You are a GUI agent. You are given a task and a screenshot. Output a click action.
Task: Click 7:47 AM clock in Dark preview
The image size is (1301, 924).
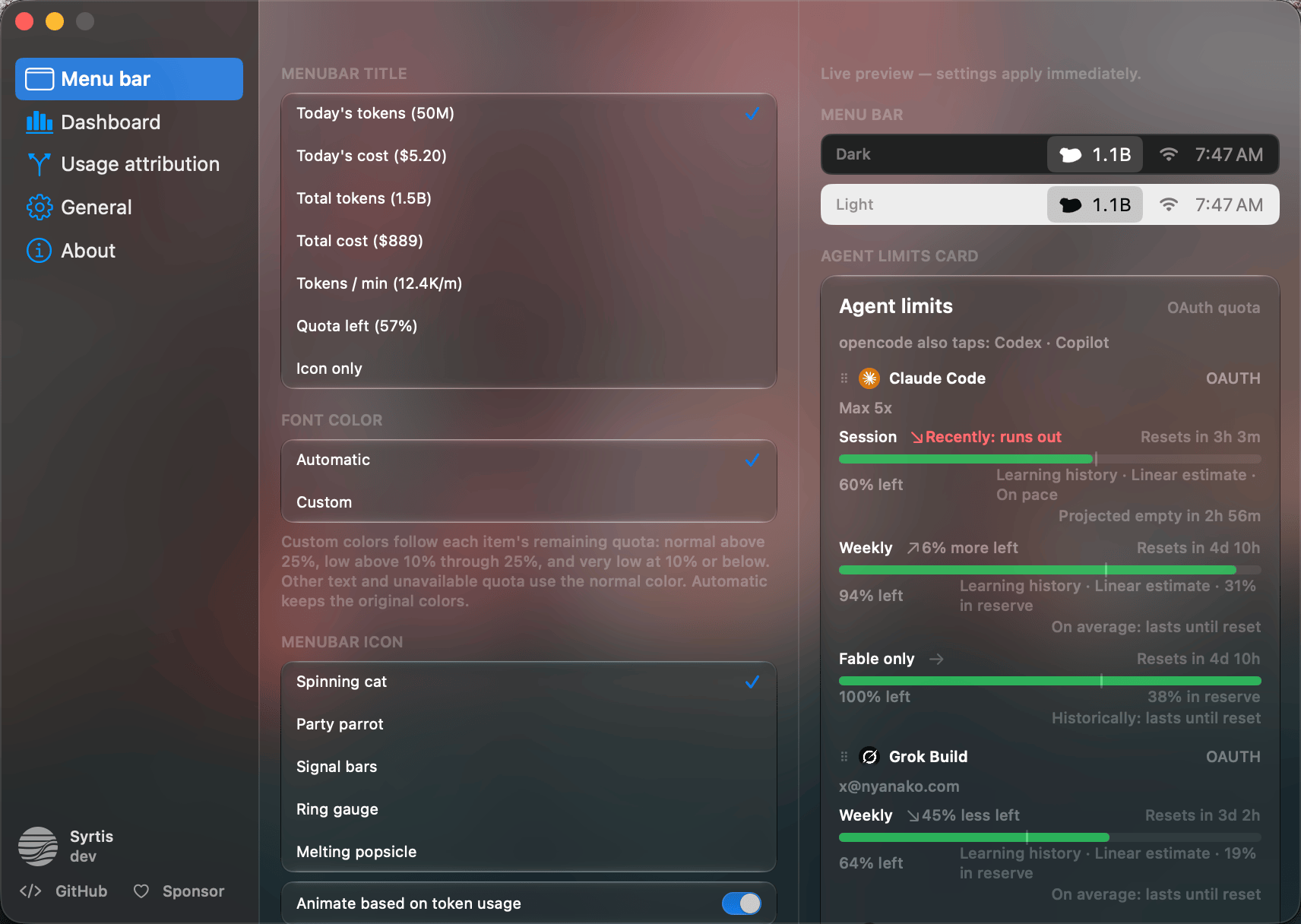tap(1229, 155)
